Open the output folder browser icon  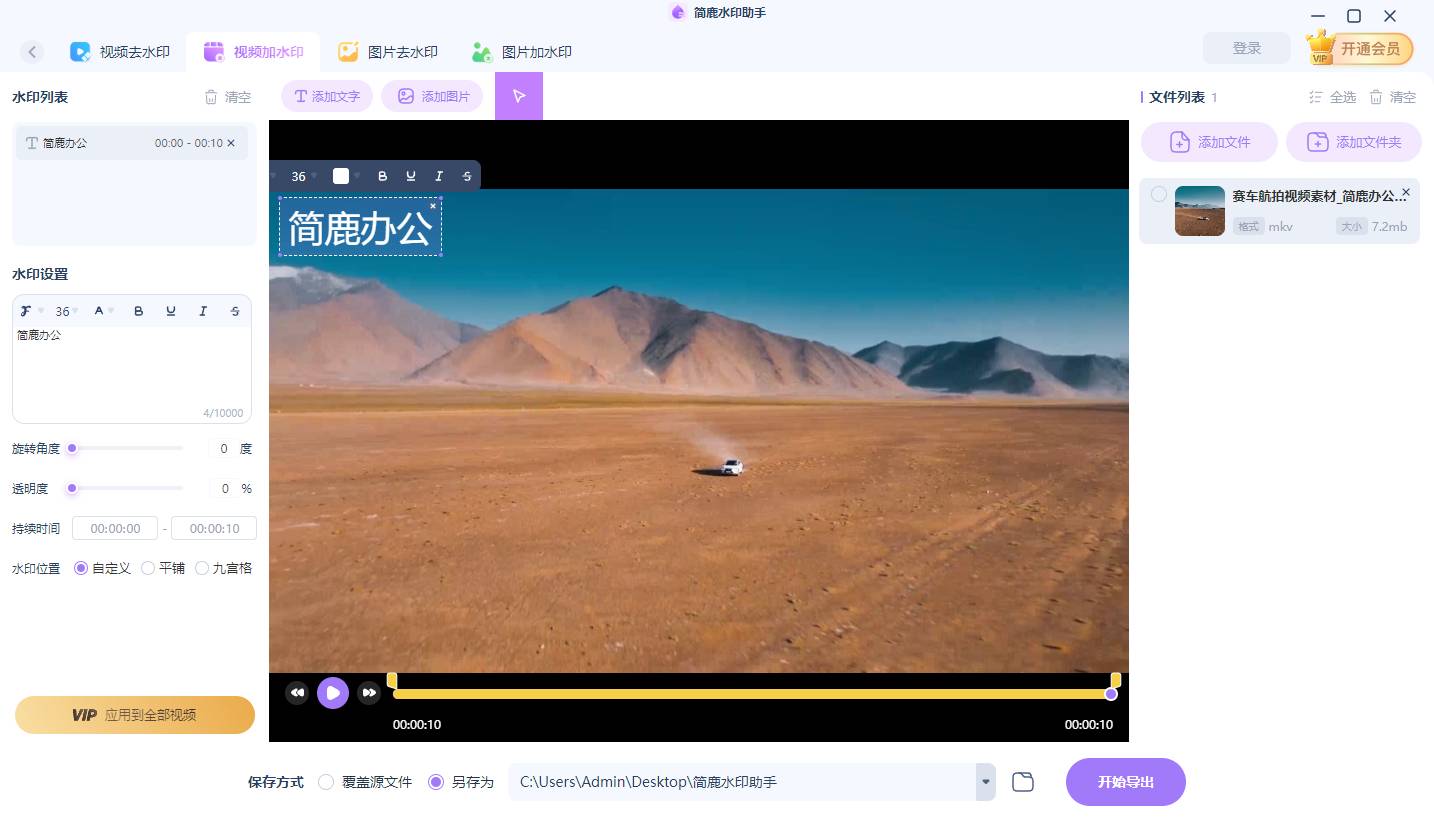pos(1022,782)
